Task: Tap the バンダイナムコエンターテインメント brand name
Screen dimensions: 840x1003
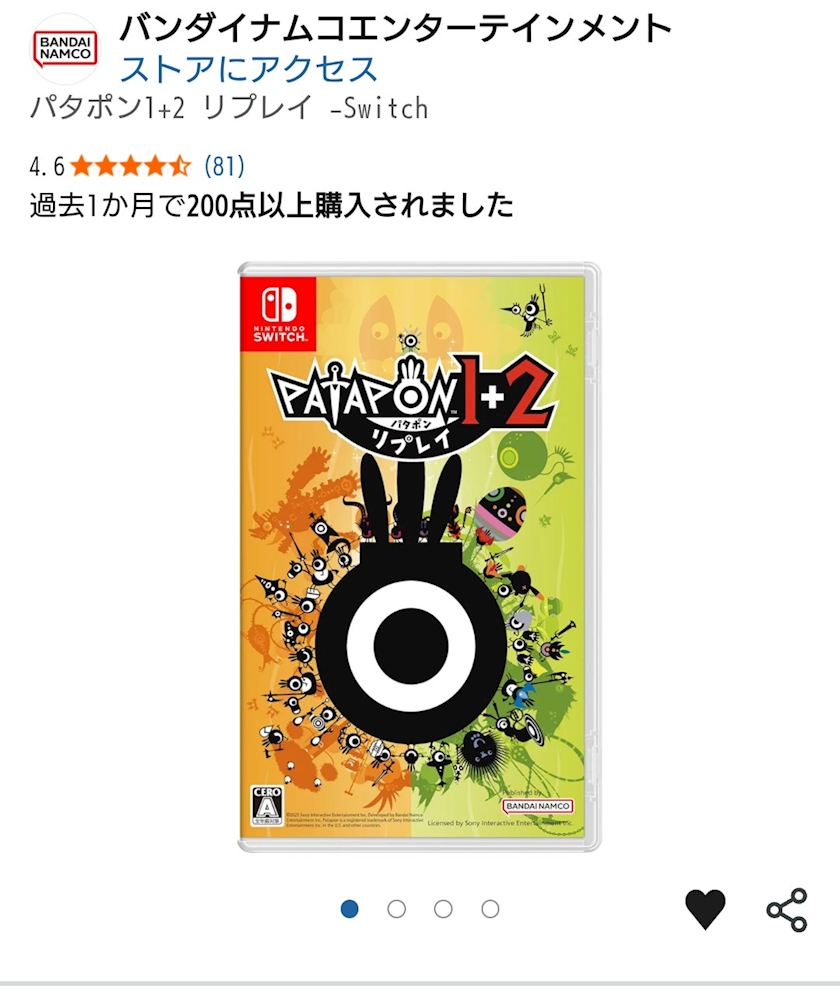Action: [395, 28]
